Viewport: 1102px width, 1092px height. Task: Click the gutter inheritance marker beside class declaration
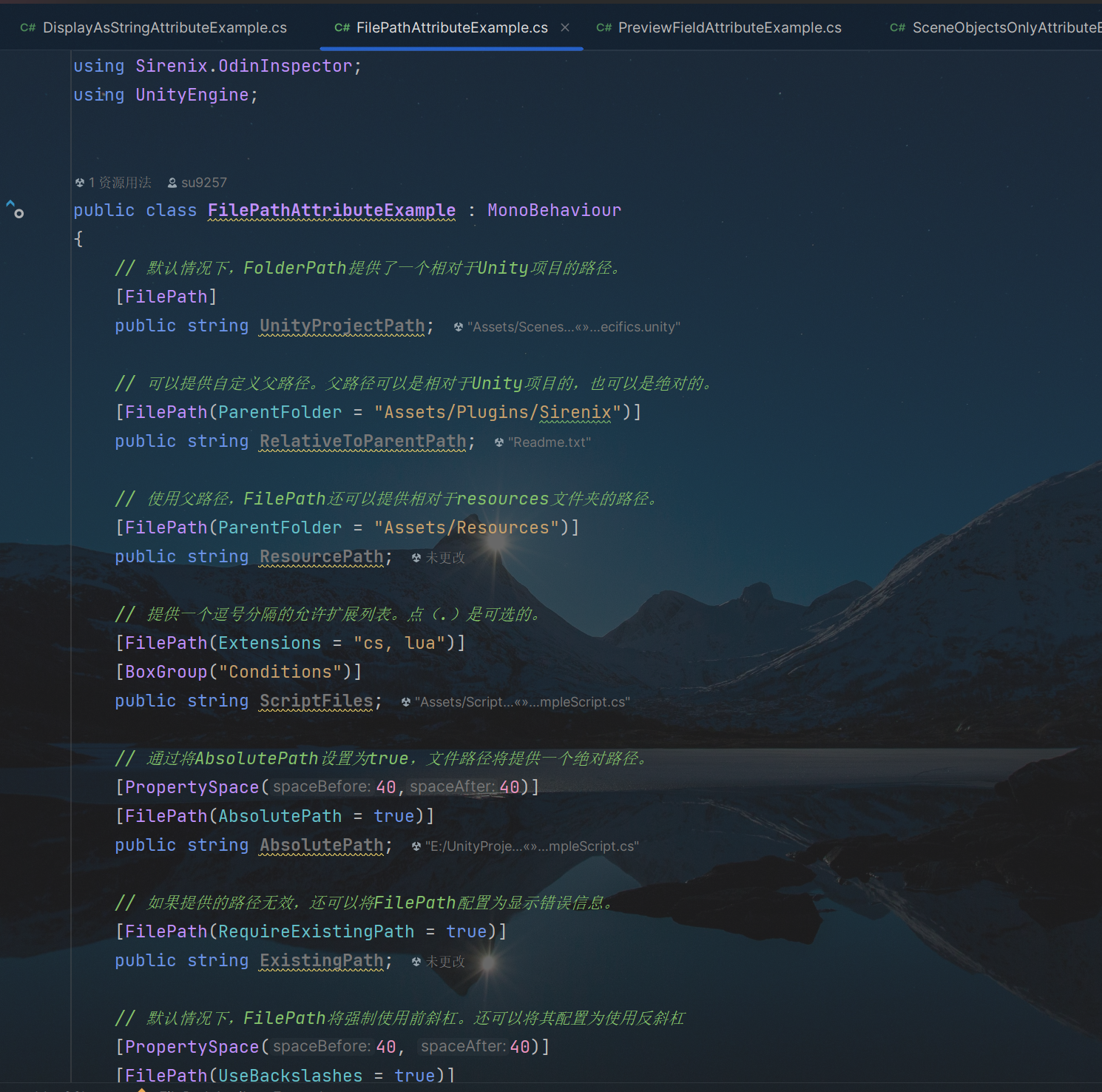pos(15,209)
